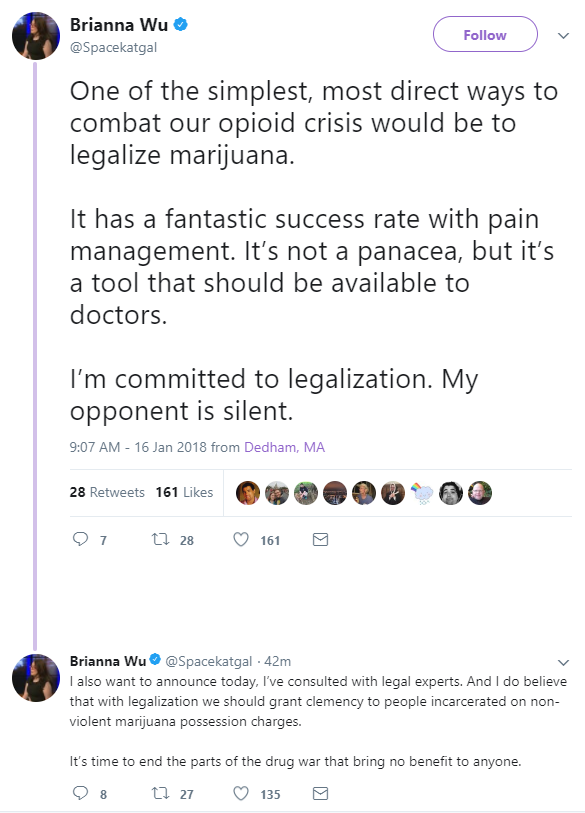
Task: Open the Dedham, MA location link
Action: 284,447
